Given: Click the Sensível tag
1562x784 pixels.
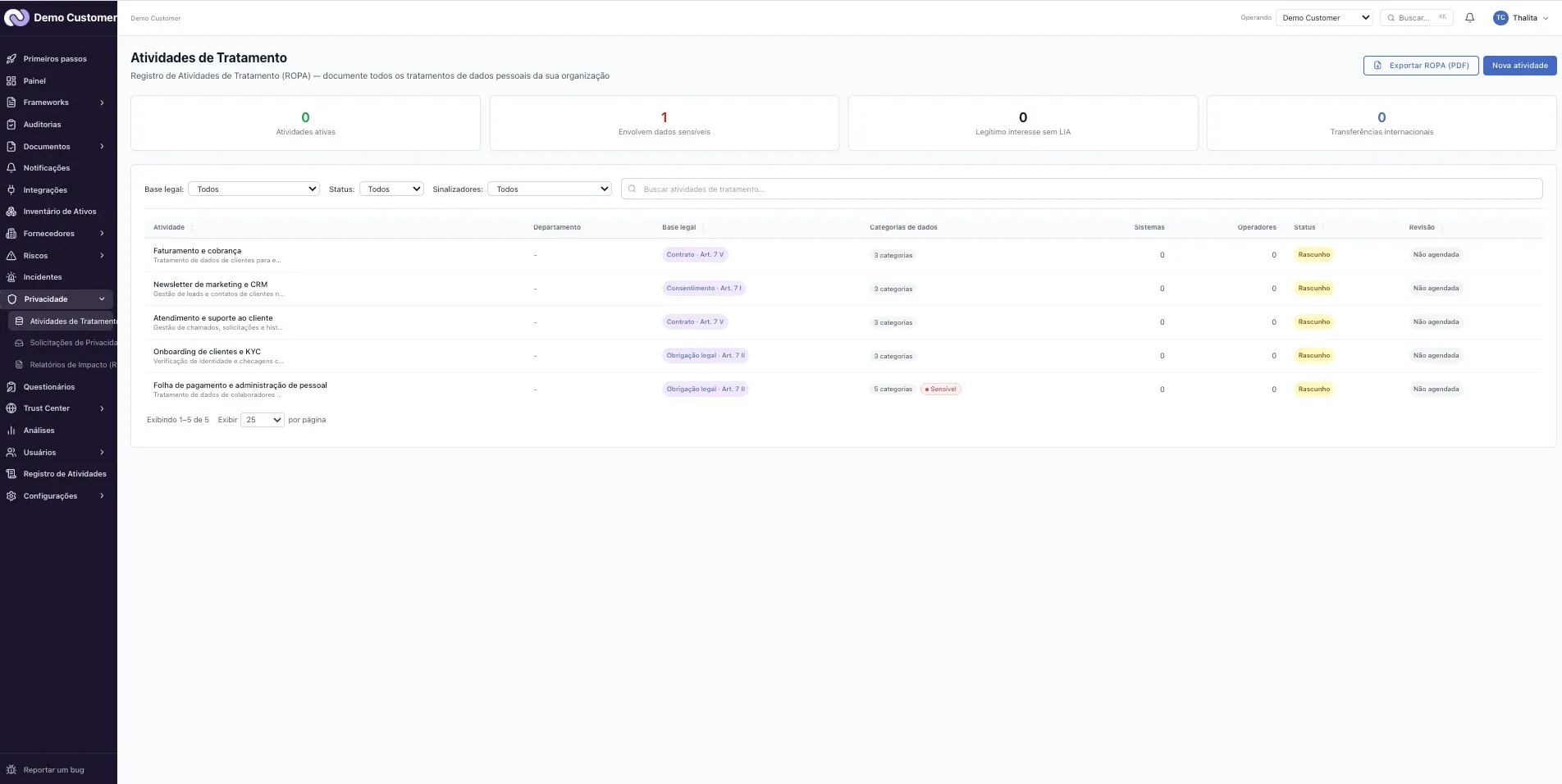Looking at the screenshot, I should (940, 390).
